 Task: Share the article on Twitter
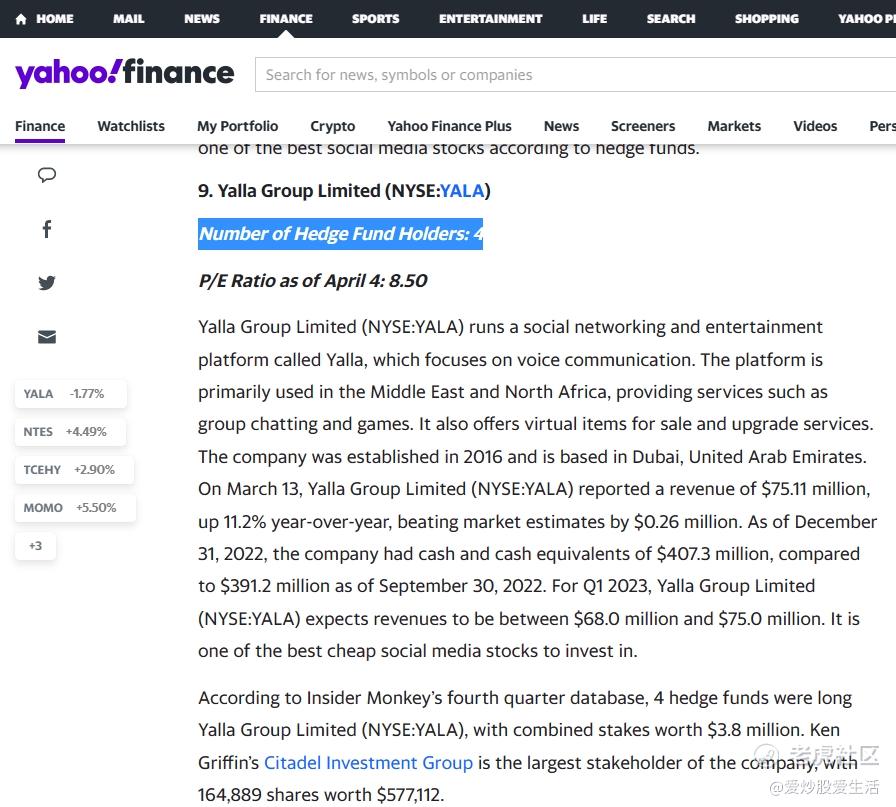47,283
